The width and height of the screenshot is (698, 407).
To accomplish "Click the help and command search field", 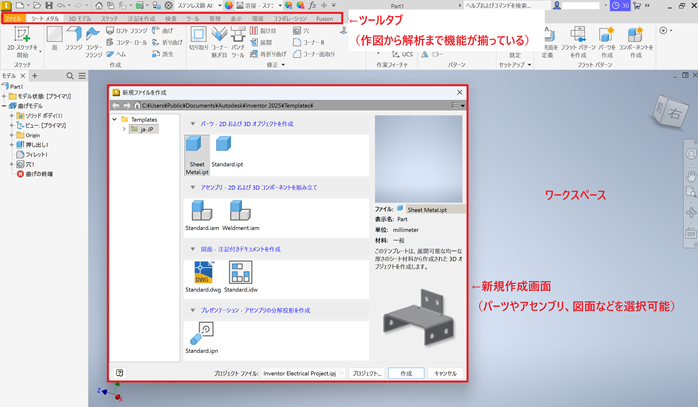I will [x=507, y=5].
